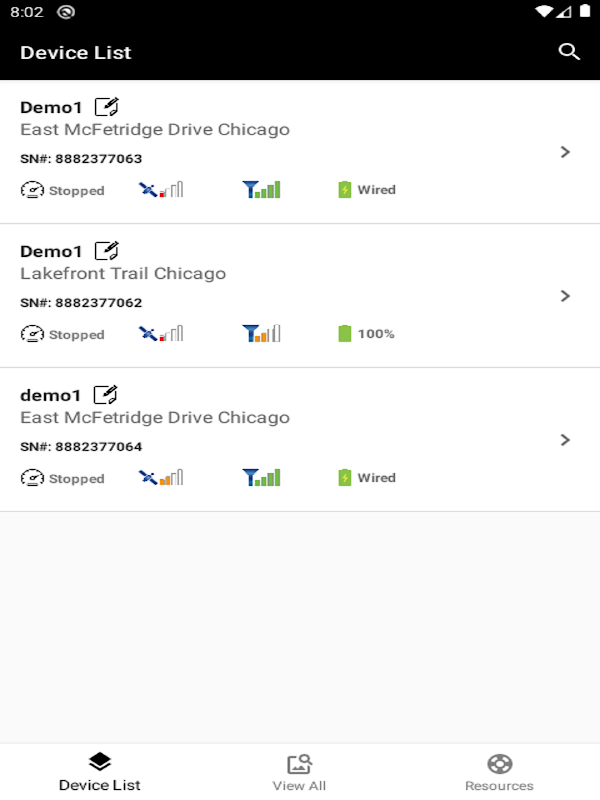Expand details chevron for device 8882377064
The image size is (600, 800).
(565, 440)
